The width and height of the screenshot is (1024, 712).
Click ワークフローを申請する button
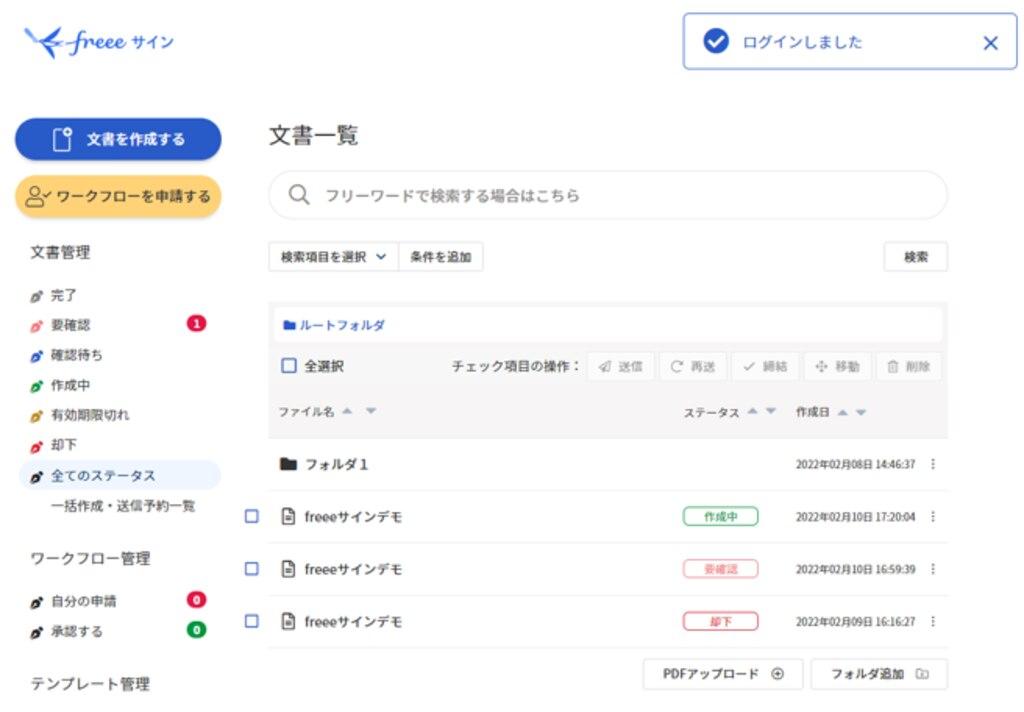tap(118, 196)
